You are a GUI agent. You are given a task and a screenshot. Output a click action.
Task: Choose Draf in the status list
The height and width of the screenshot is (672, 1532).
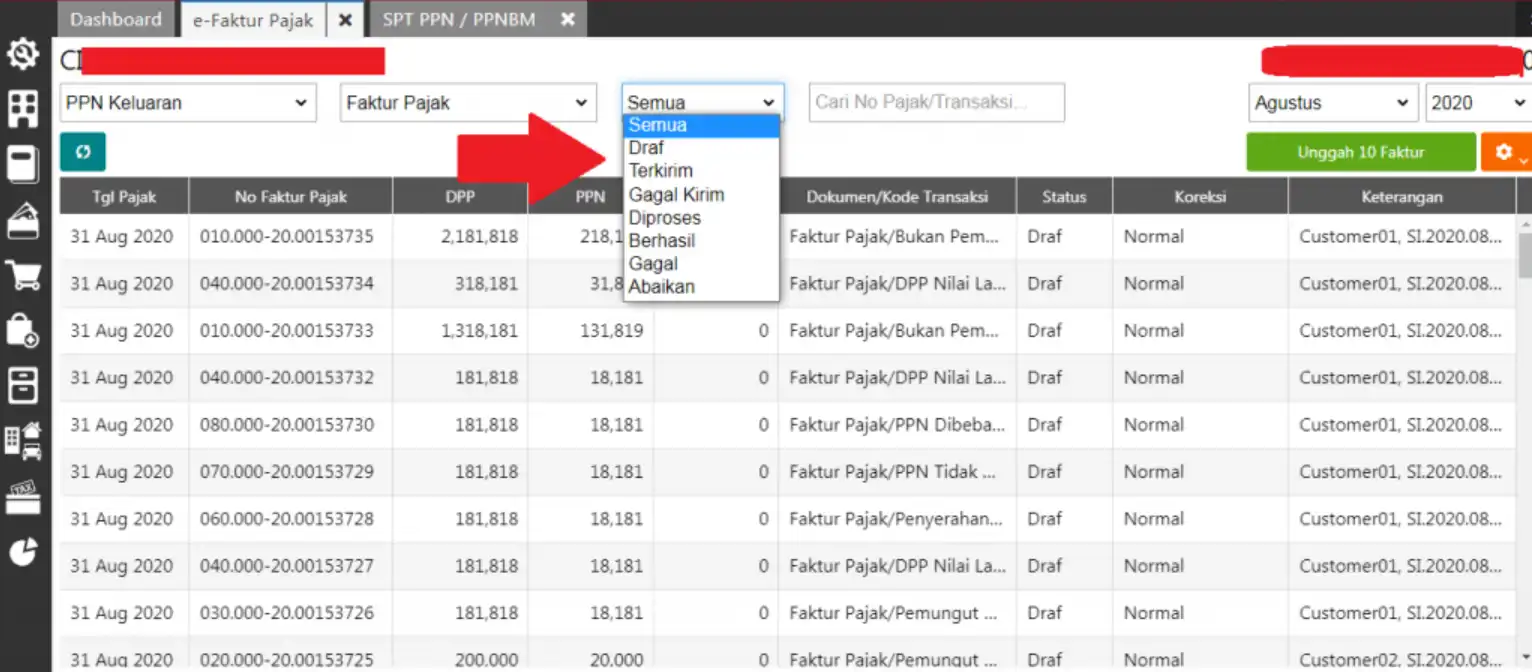pos(700,148)
